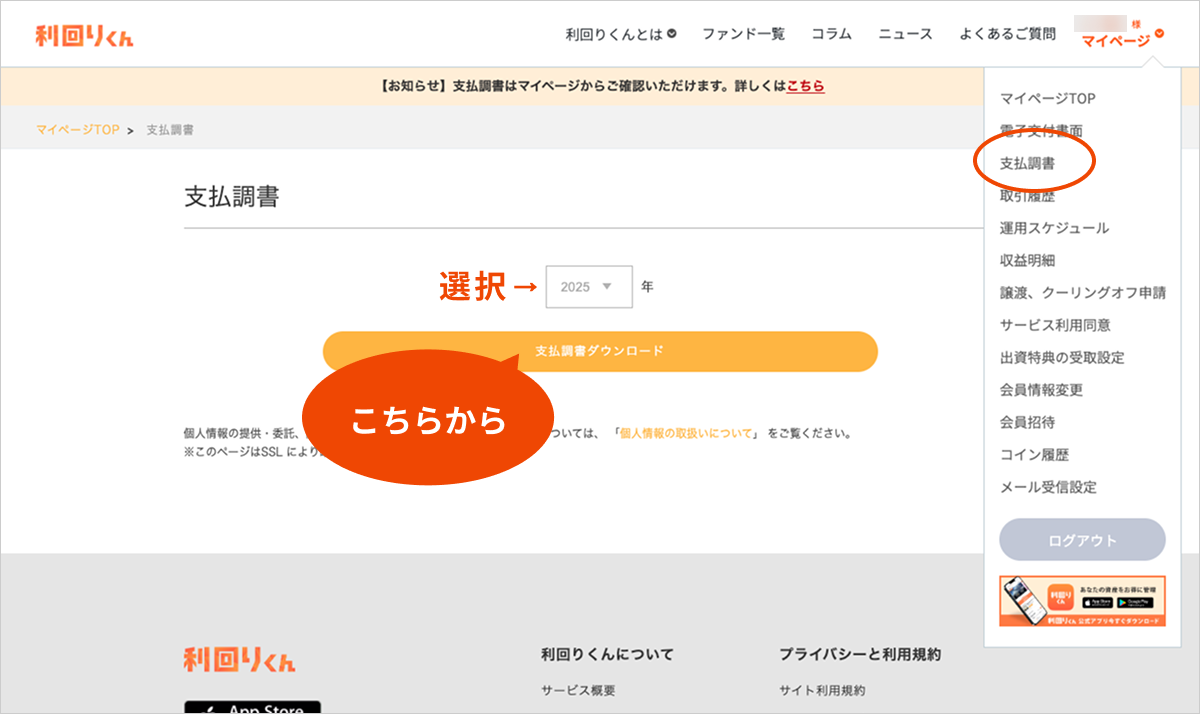Image resolution: width=1200 pixels, height=714 pixels.
Task: Choose 会員情報変更 in the menu
Action: (x=1041, y=390)
